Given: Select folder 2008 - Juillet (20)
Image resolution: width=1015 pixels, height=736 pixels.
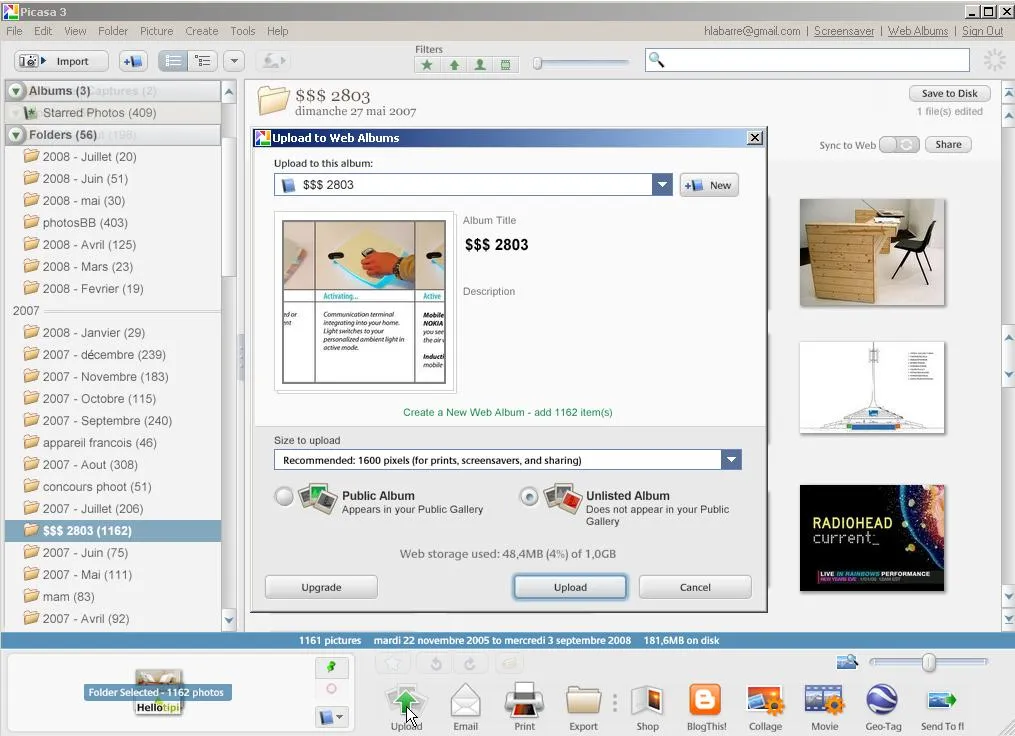Looking at the screenshot, I should click(x=89, y=157).
